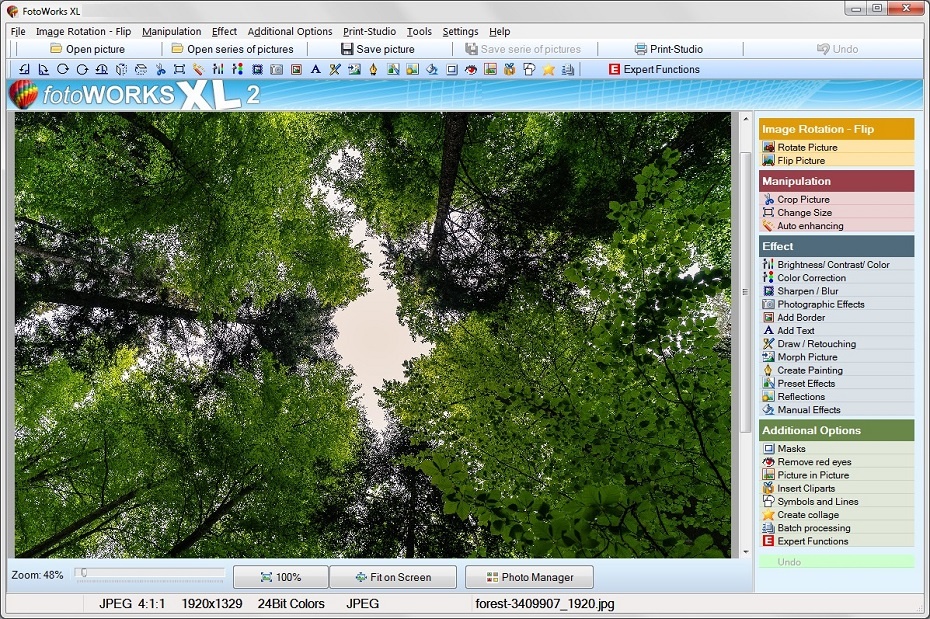Select Photographic Effects in the side panel

click(x=836, y=304)
